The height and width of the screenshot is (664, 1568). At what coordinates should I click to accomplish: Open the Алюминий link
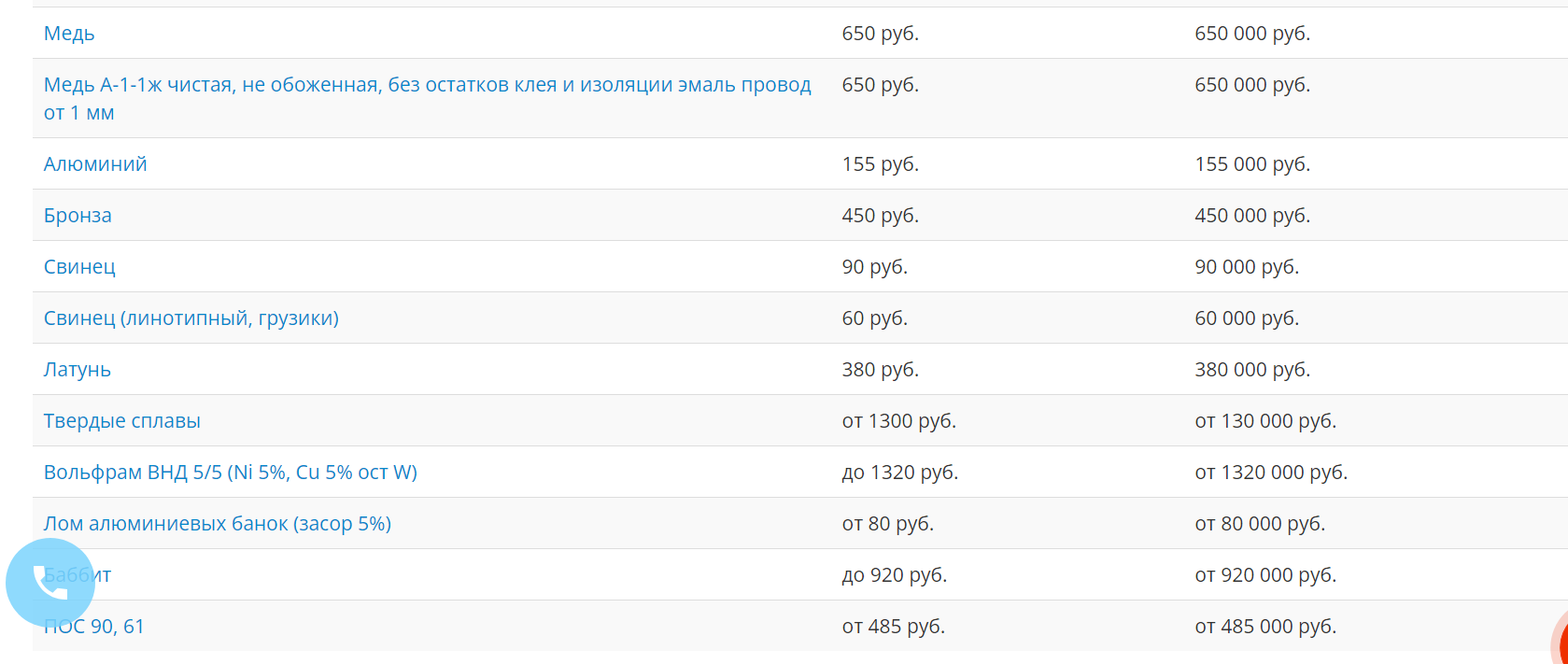(95, 164)
